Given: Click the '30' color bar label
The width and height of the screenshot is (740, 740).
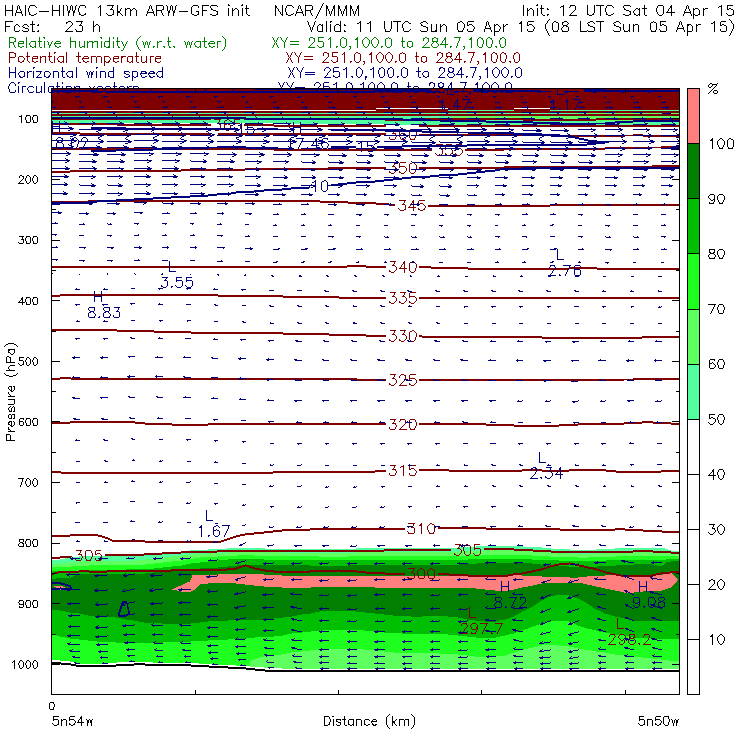Looking at the screenshot, I should (716, 530).
